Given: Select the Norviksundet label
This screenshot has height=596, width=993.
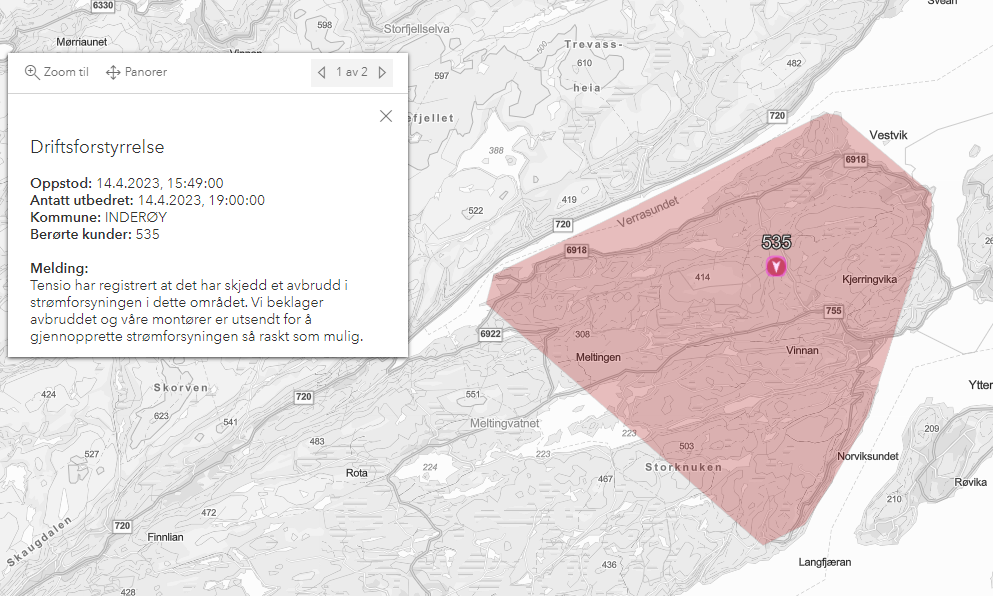Looking at the screenshot, I should [x=867, y=456].
